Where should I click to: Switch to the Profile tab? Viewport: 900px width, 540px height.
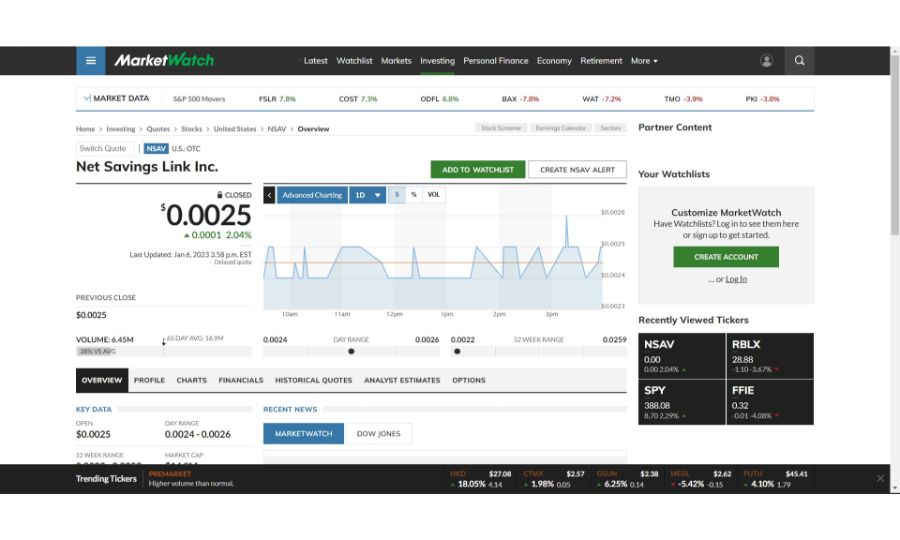tap(149, 380)
